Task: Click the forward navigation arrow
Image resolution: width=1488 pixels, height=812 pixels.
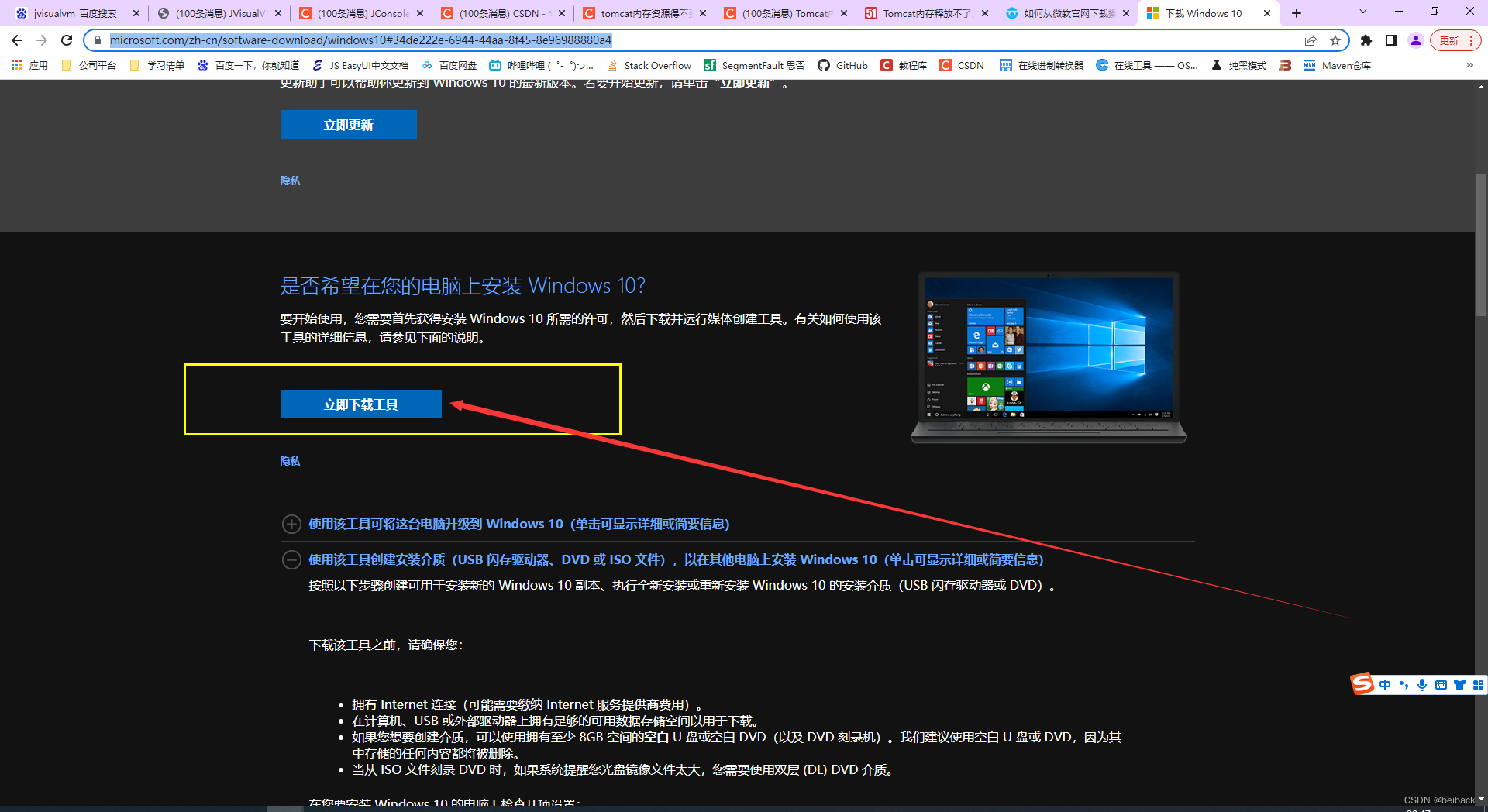Action: 42,40
